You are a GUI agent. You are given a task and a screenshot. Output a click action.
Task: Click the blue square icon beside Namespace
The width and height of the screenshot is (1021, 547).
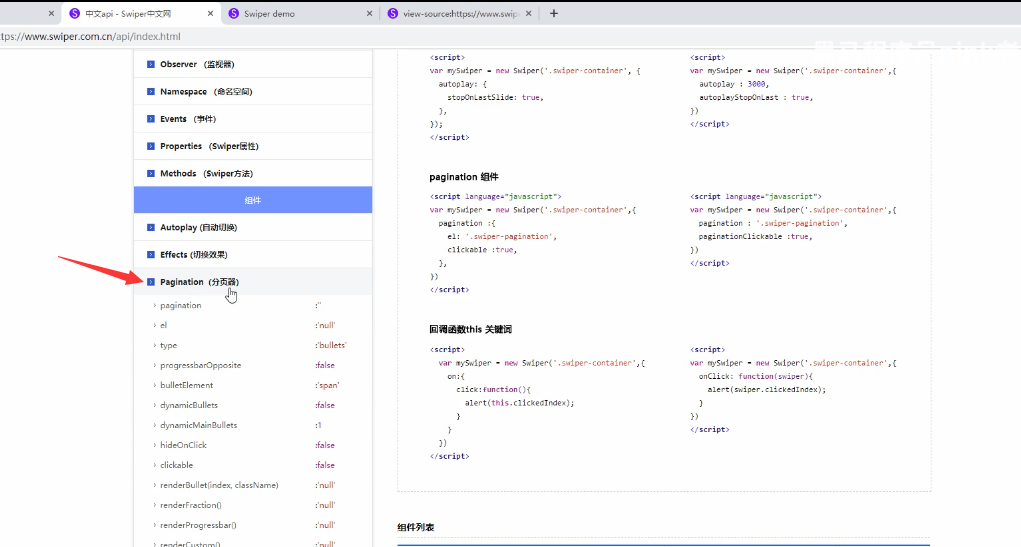150,92
